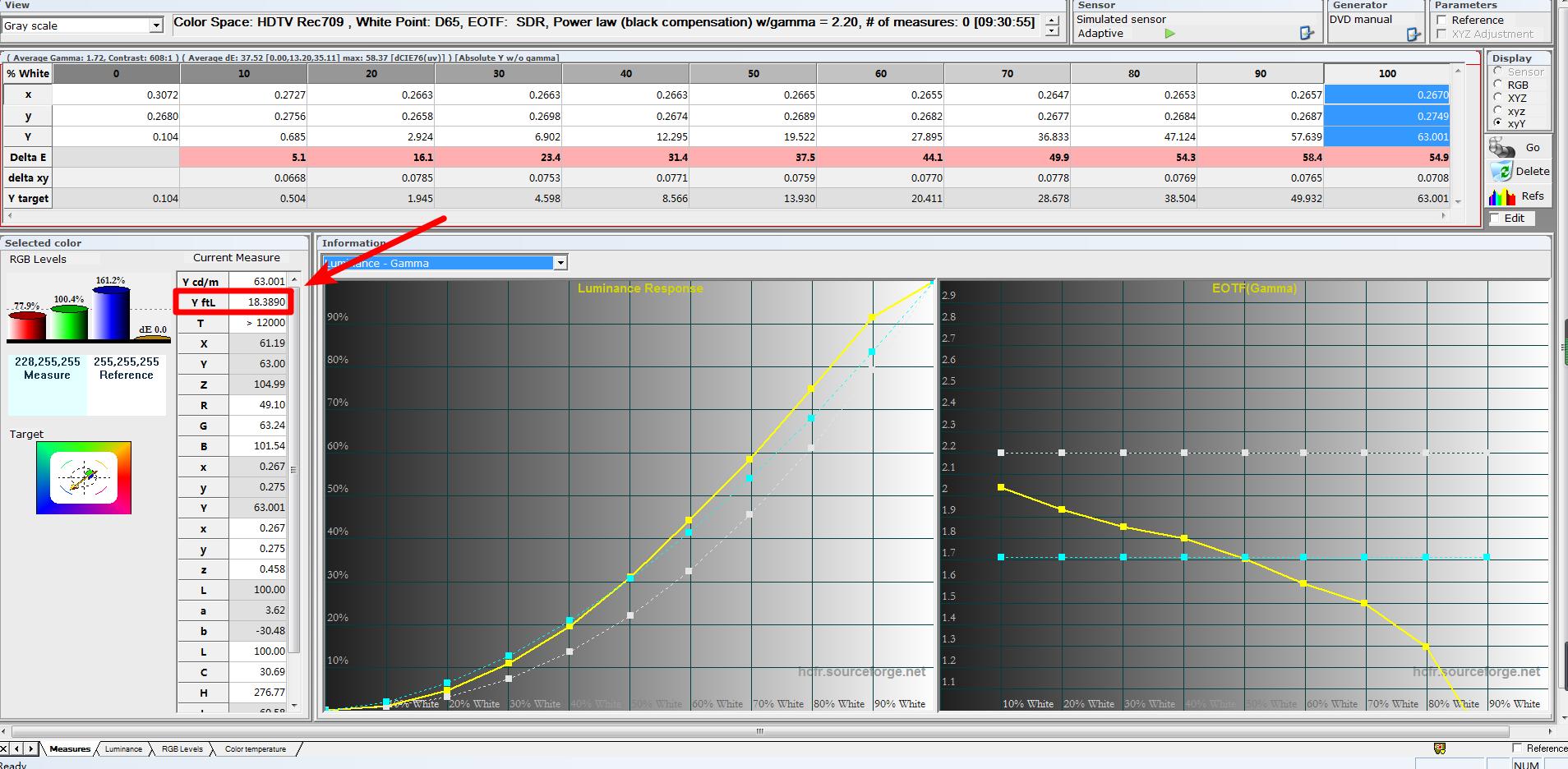Select the Sensor display radio button

pos(1498,71)
